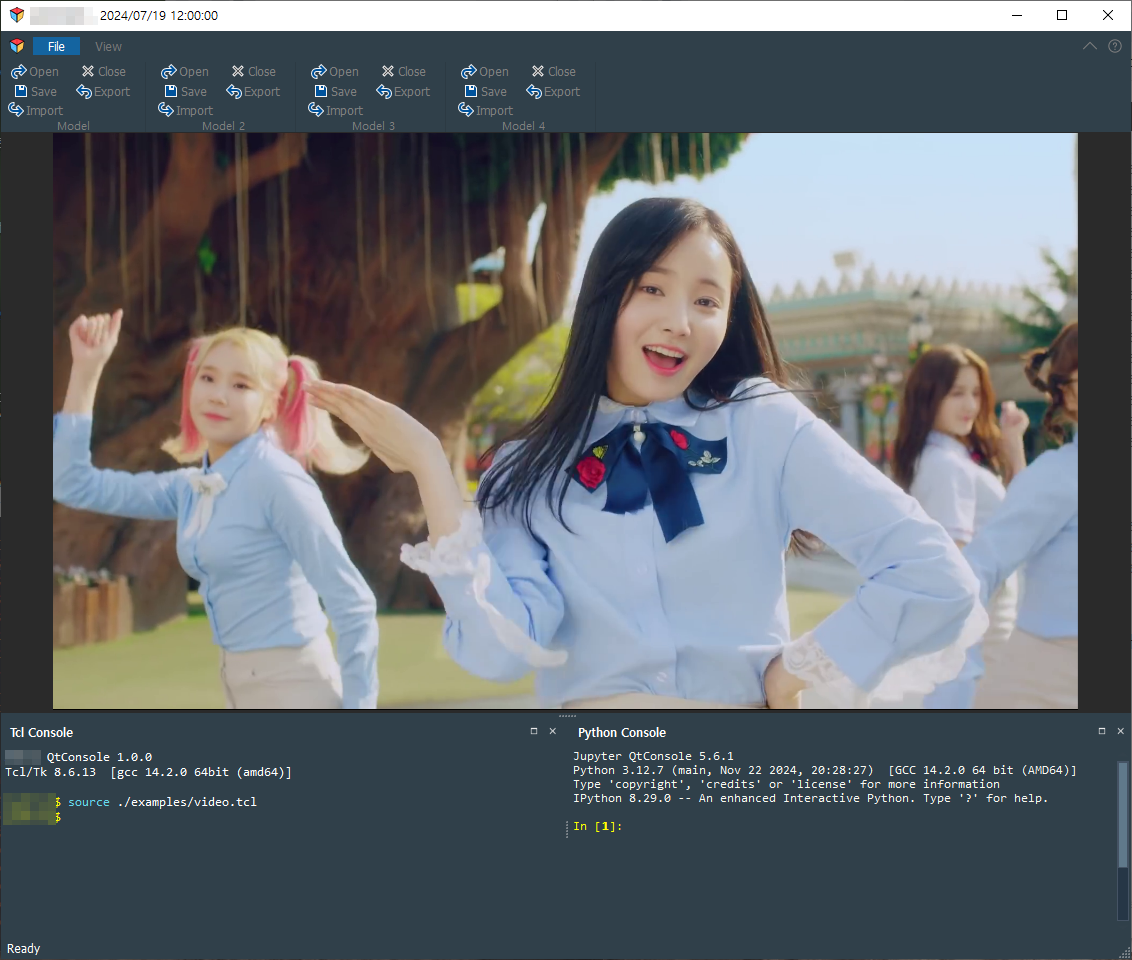Click the 'Ready' status bar text
The image size is (1132, 960).
click(x=23, y=948)
